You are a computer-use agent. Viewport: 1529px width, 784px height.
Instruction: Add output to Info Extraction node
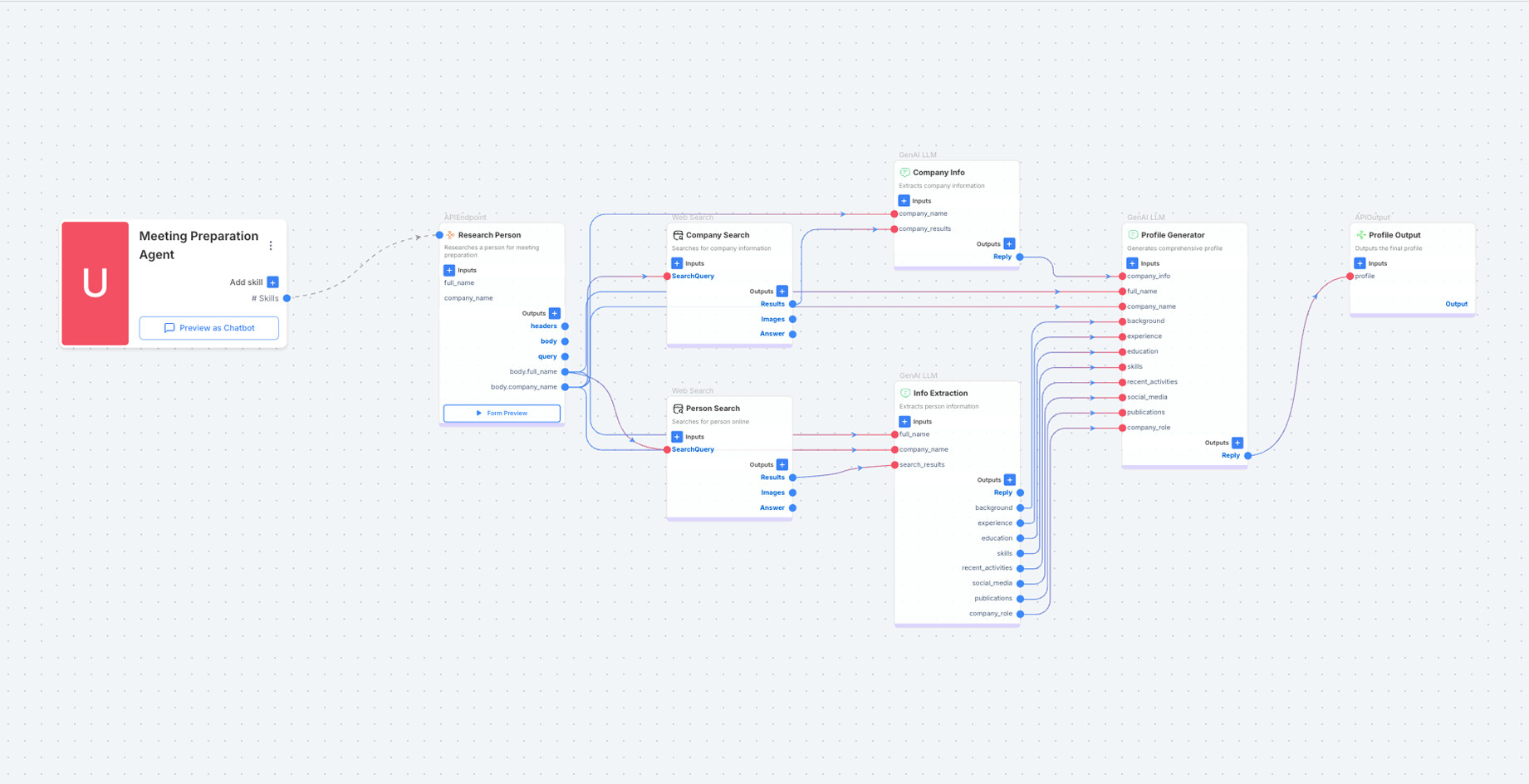click(x=1010, y=480)
